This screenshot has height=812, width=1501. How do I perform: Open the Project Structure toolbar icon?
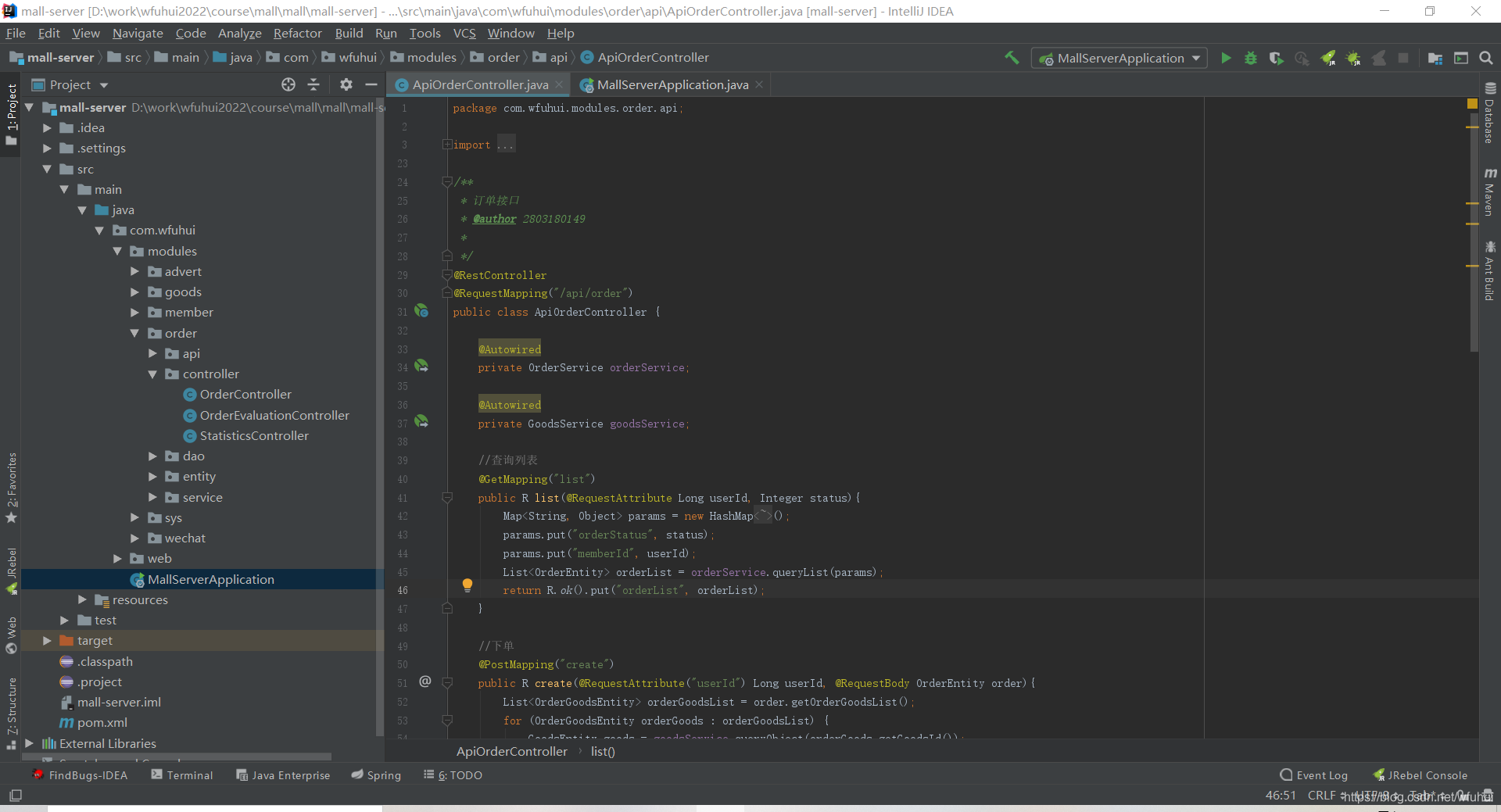[x=1435, y=58]
